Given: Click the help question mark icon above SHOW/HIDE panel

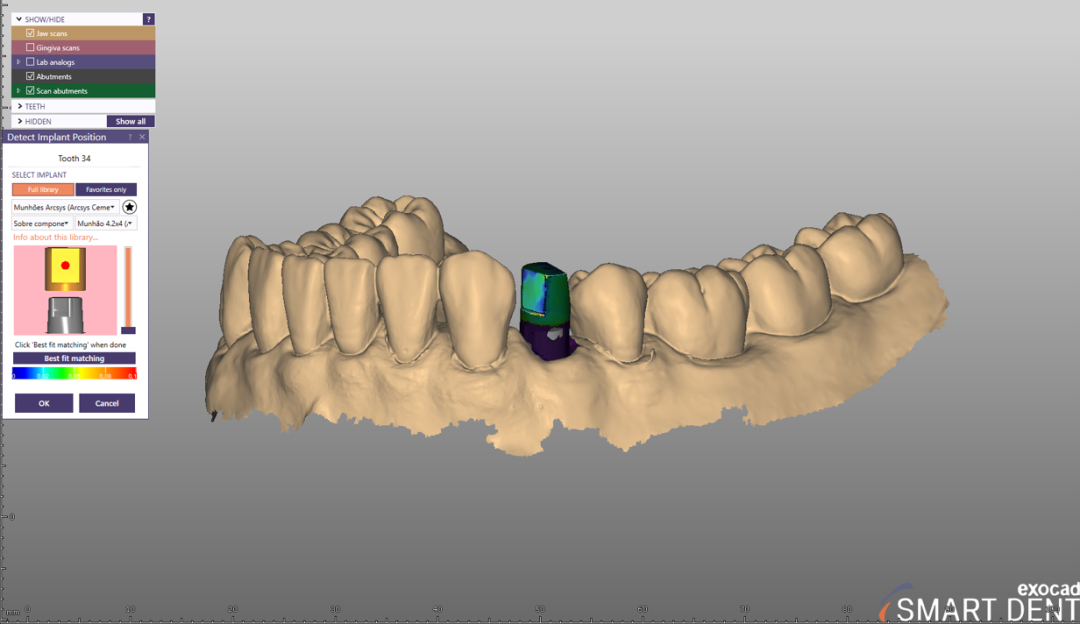Looking at the screenshot, I should point(147,18).
